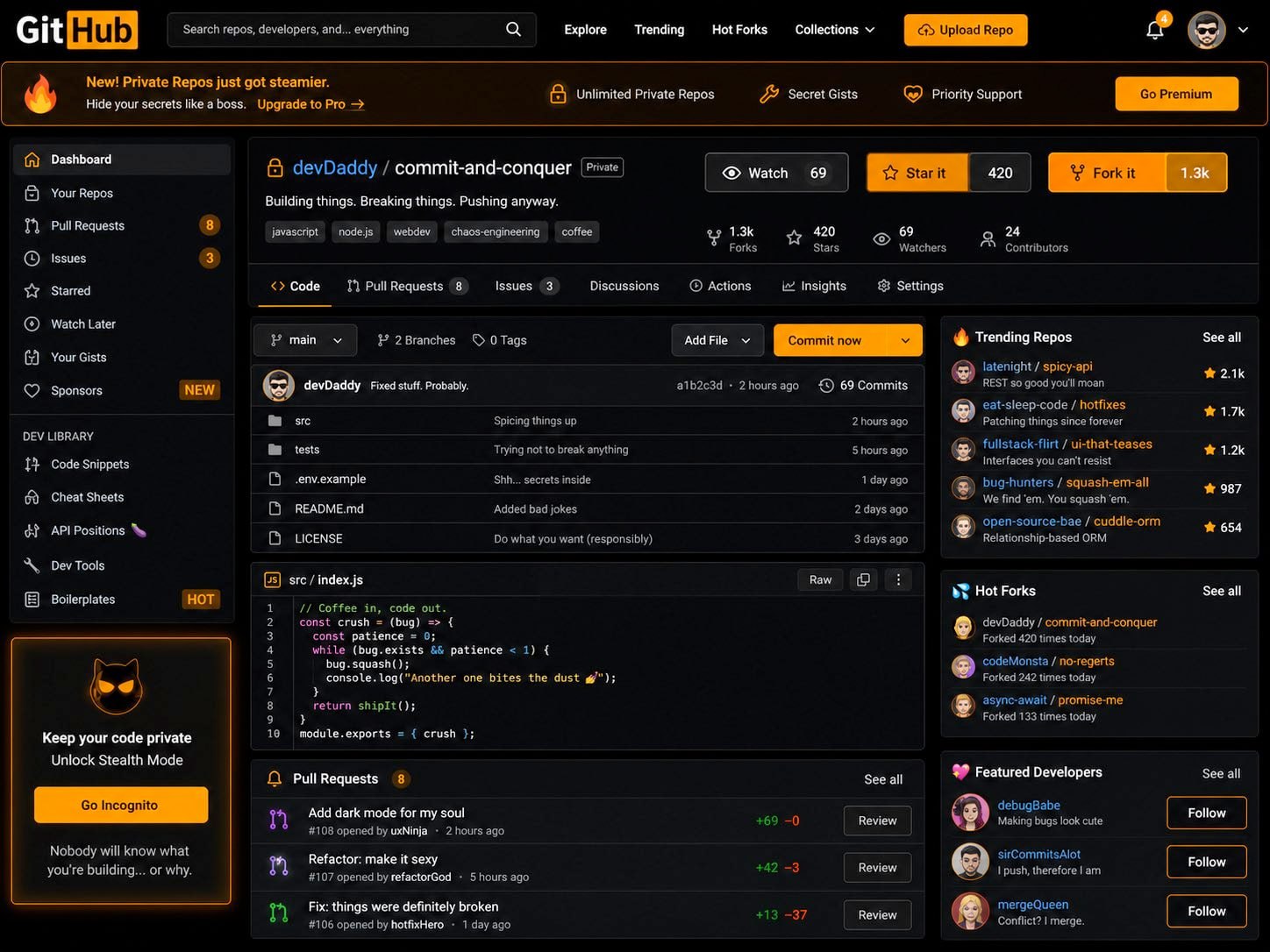Click the Code Snippets icon

[32, 465]
